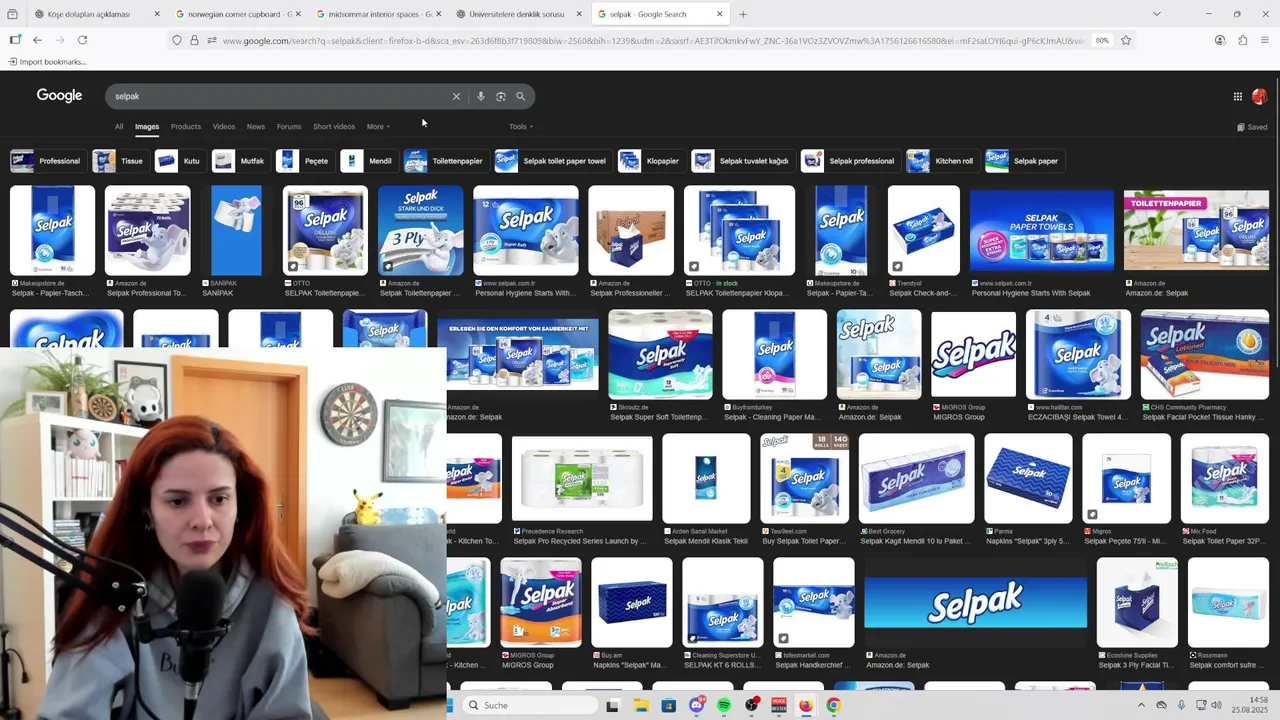Switch to 'midsommar interior spaces' browser tab
This screenshot has height=720, width=1280.
click(377, 14)
